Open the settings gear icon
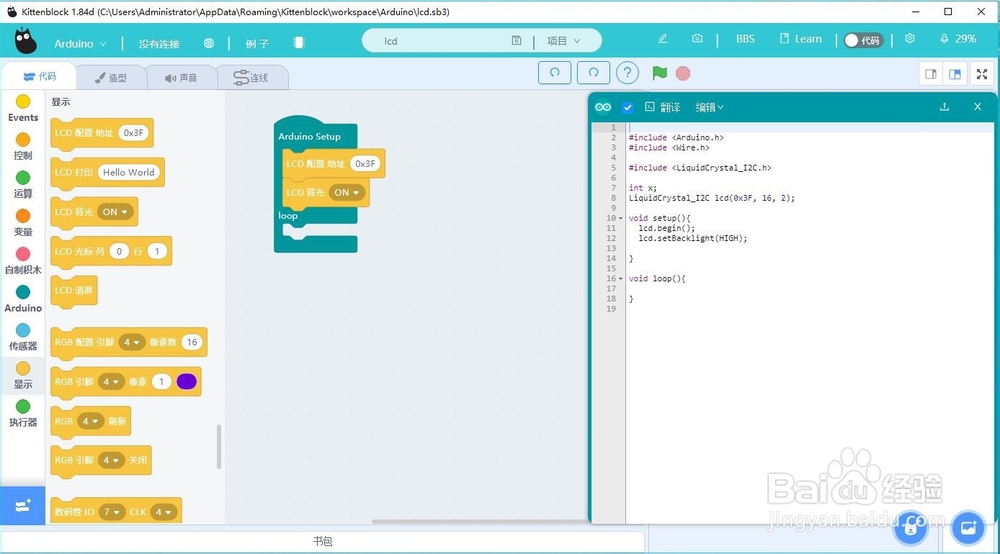This screenshot has width=1000, height=554. (909, 39)
